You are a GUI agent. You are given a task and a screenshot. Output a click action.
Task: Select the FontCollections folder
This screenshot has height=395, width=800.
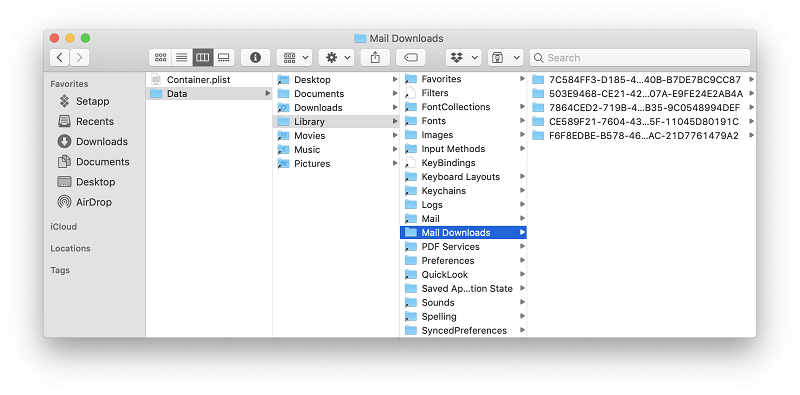[463, 107]
